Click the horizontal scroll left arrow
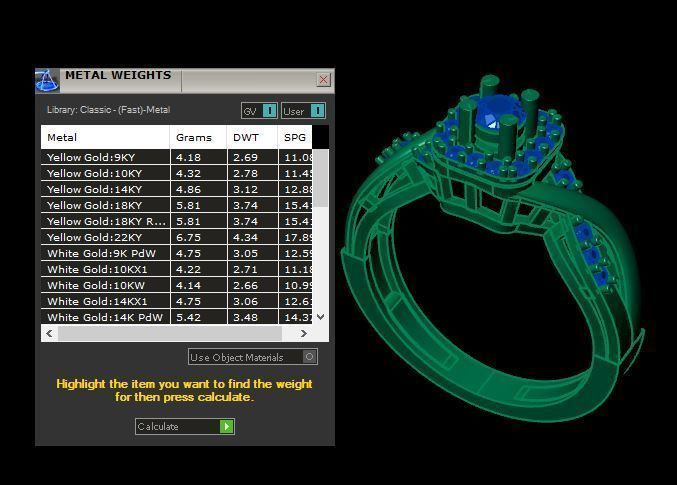The width and height of the screenshot is (677, 485). click(x=49, y=333)
